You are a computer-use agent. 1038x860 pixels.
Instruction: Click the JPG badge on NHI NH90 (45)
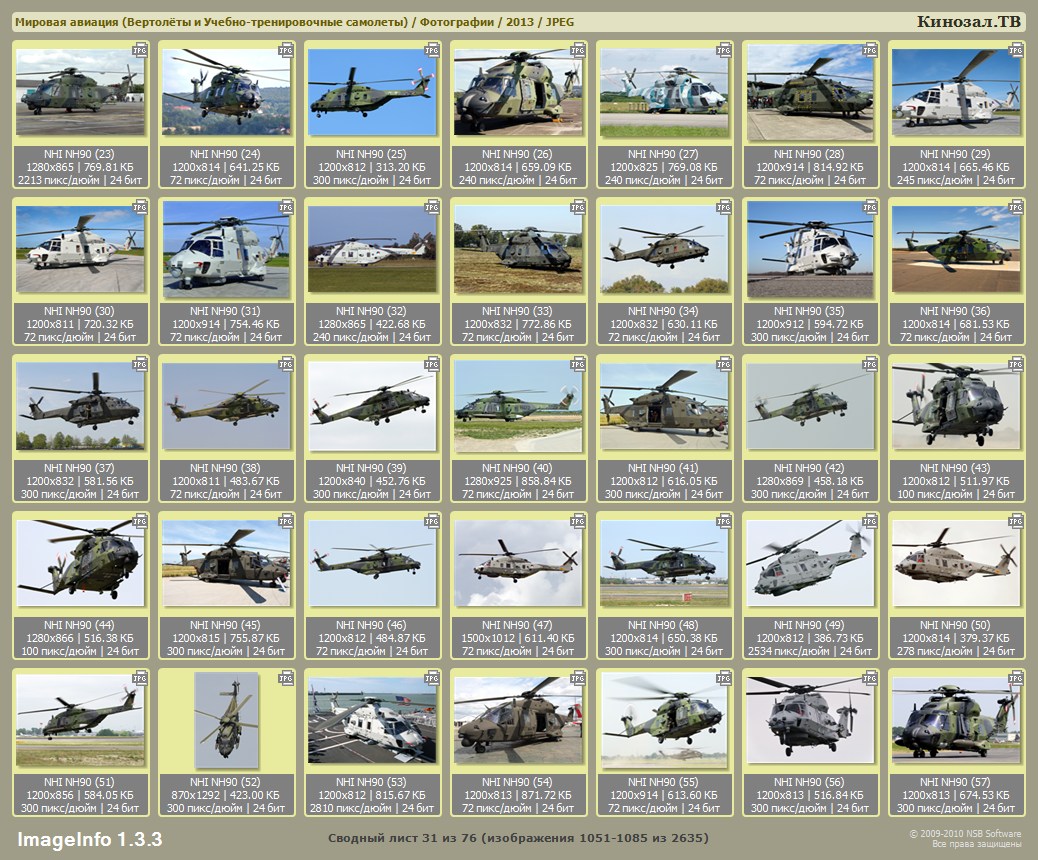pos(286,521)
